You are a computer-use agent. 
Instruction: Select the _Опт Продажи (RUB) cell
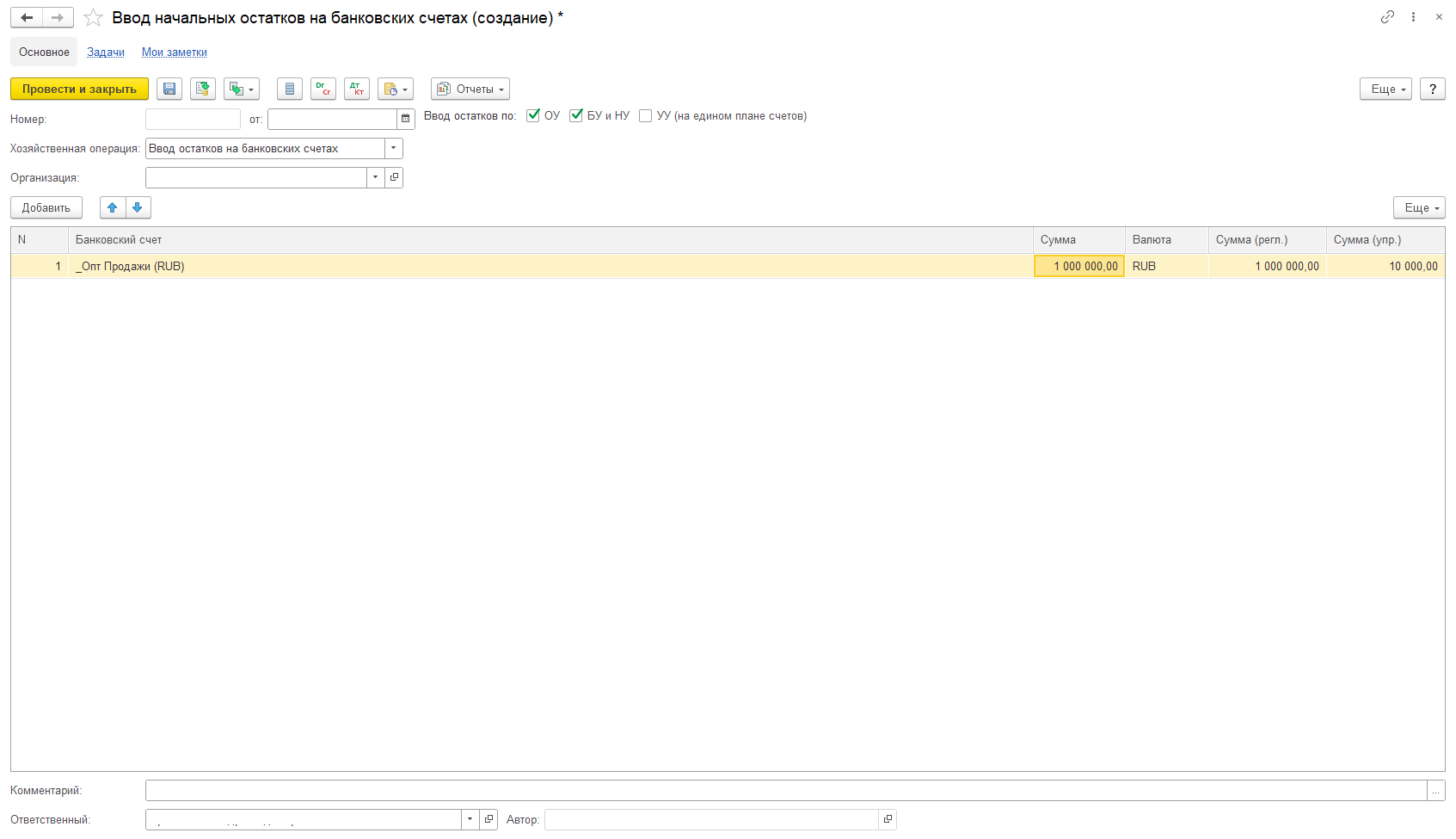550,266
